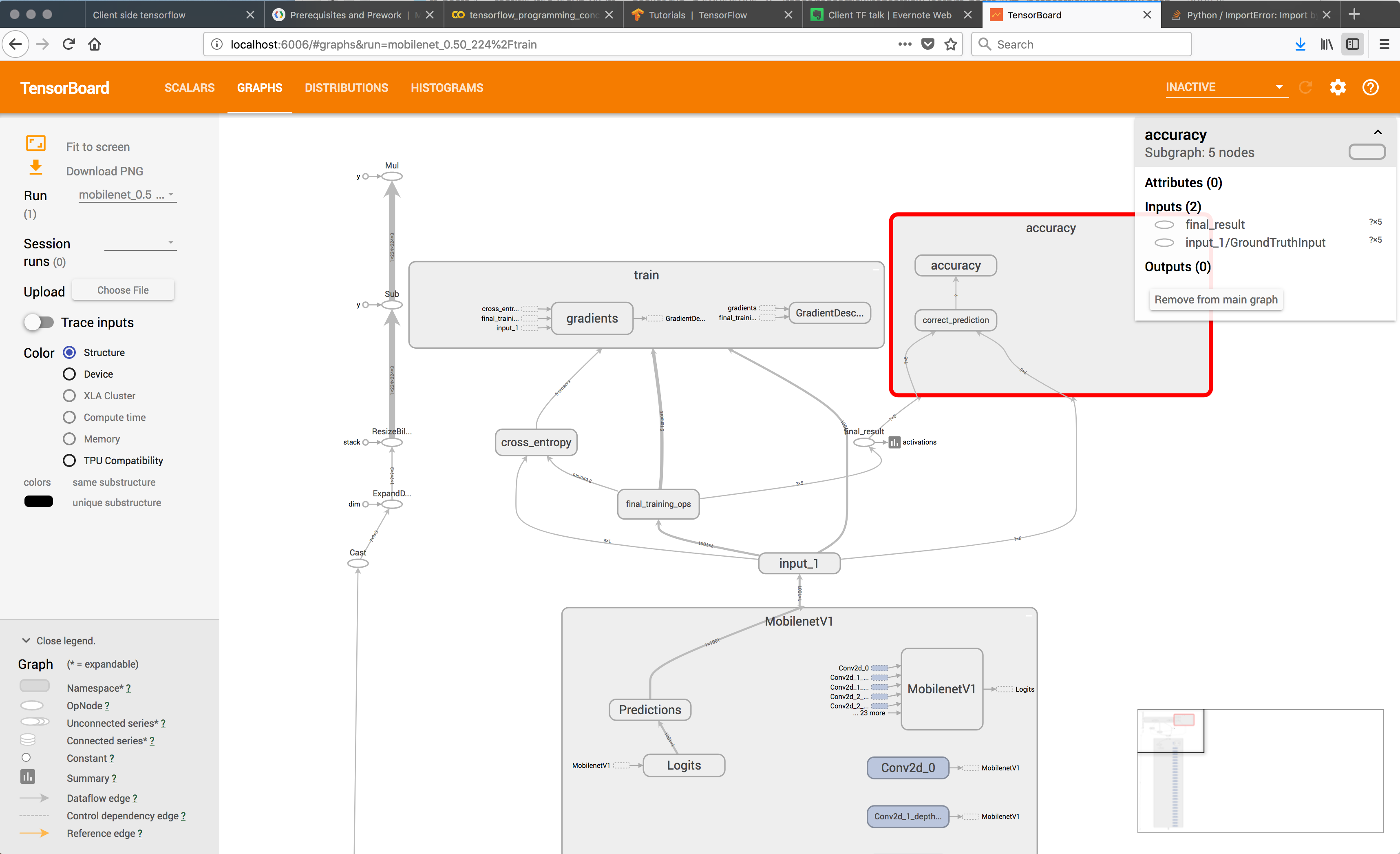Click the black unique substructure swatch
The image size is (1400, 854).
coord(39,502)
